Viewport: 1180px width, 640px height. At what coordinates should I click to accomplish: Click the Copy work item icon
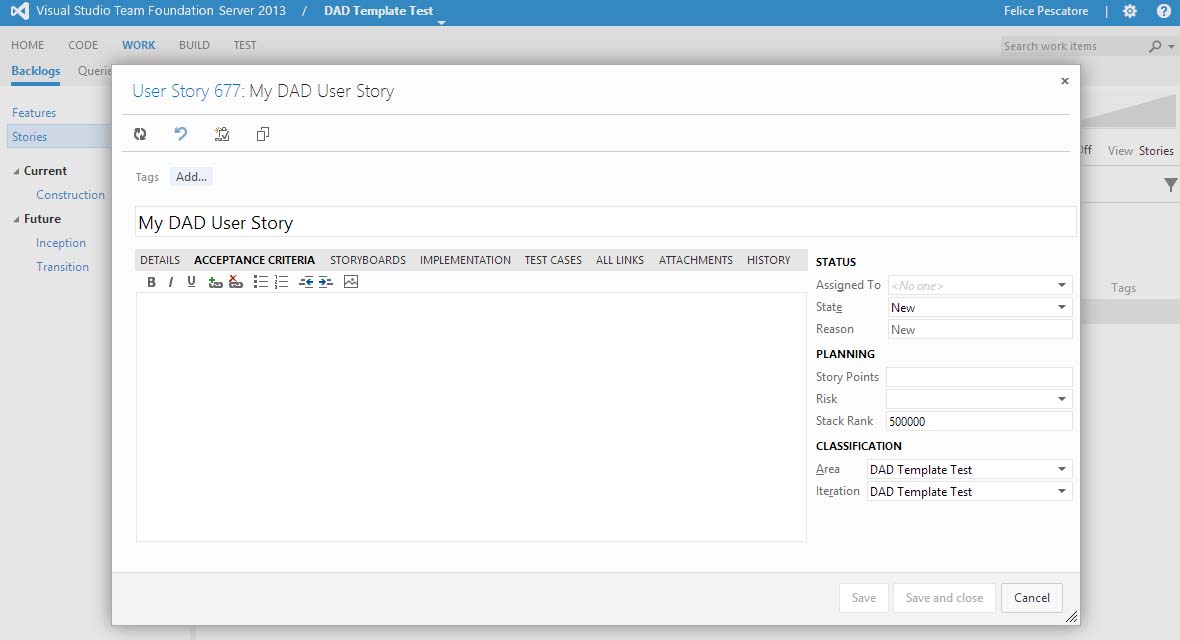point(263,134)
